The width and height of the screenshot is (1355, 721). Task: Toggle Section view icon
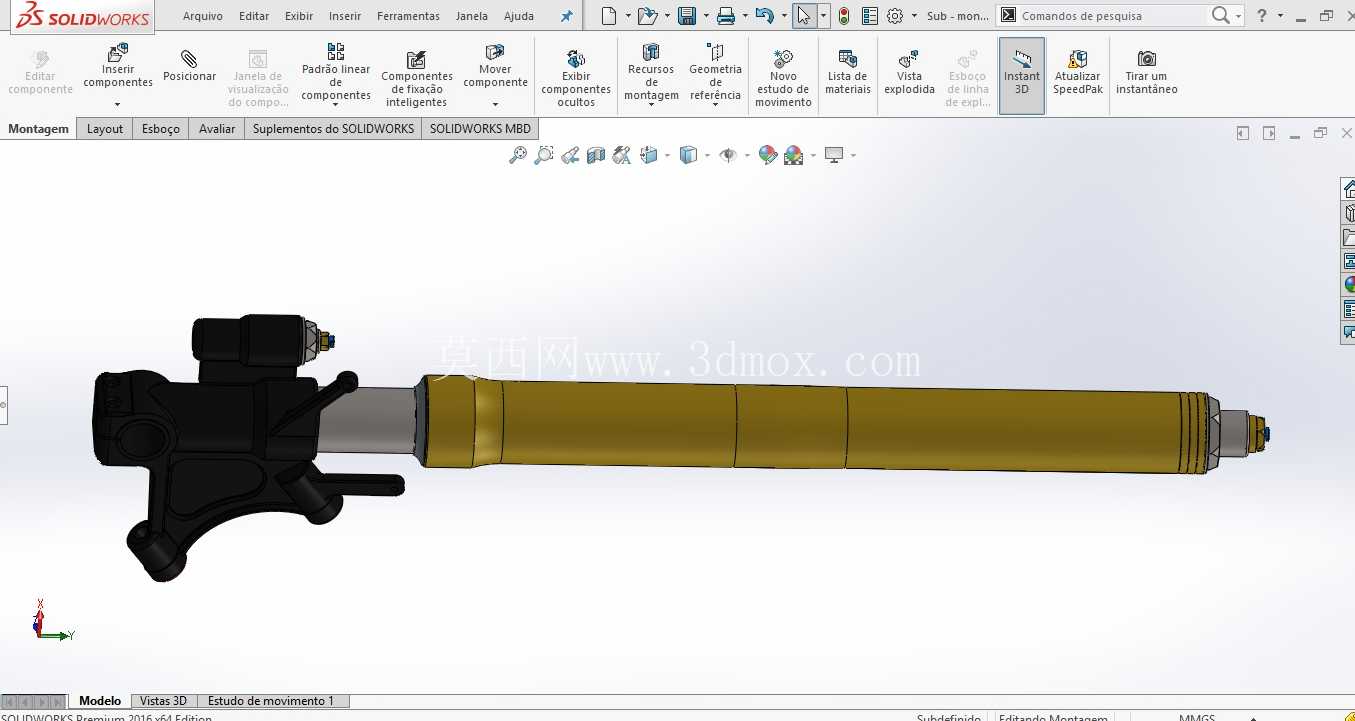596,155
